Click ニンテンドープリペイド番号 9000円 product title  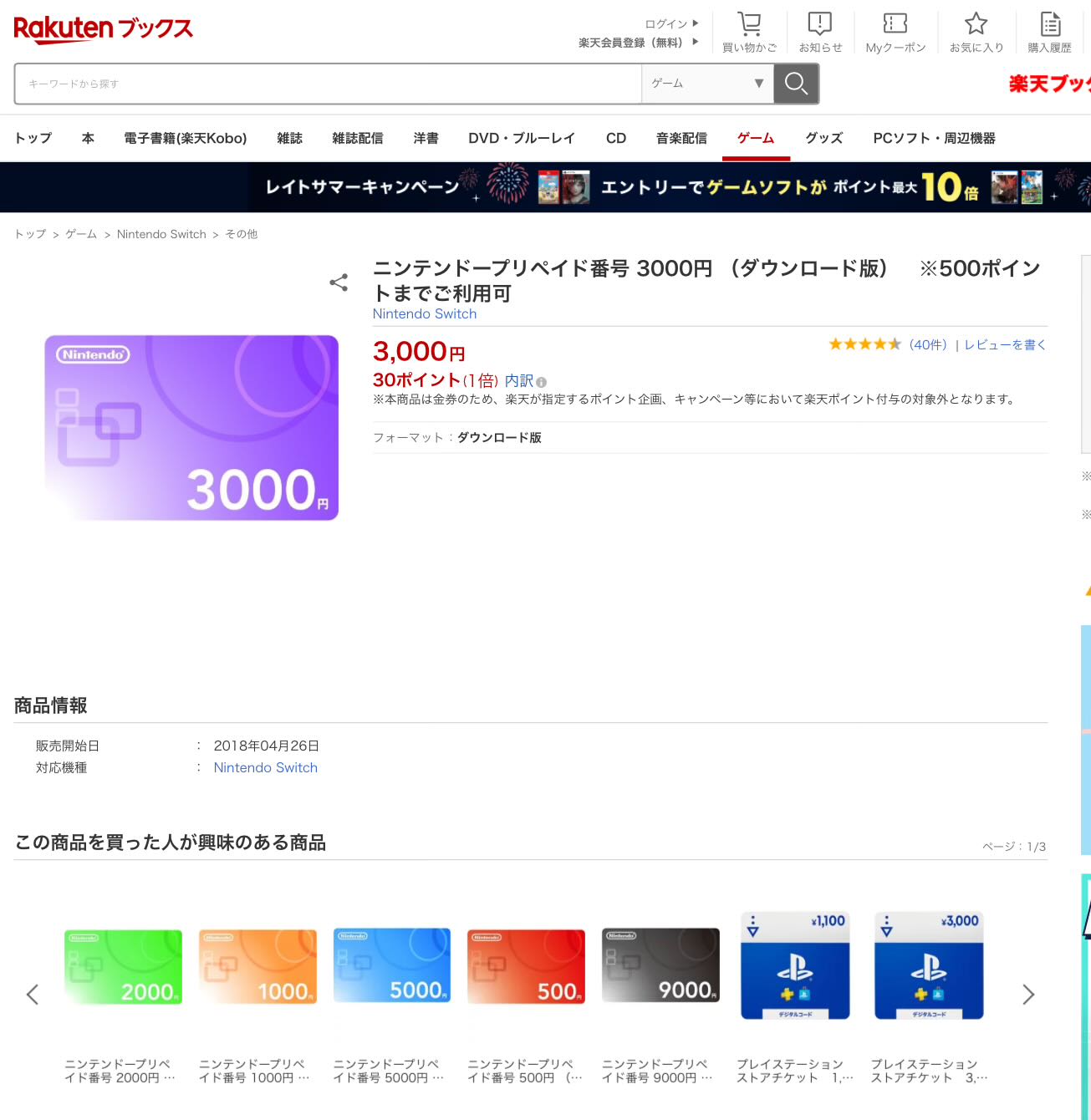pos(657,1071)
